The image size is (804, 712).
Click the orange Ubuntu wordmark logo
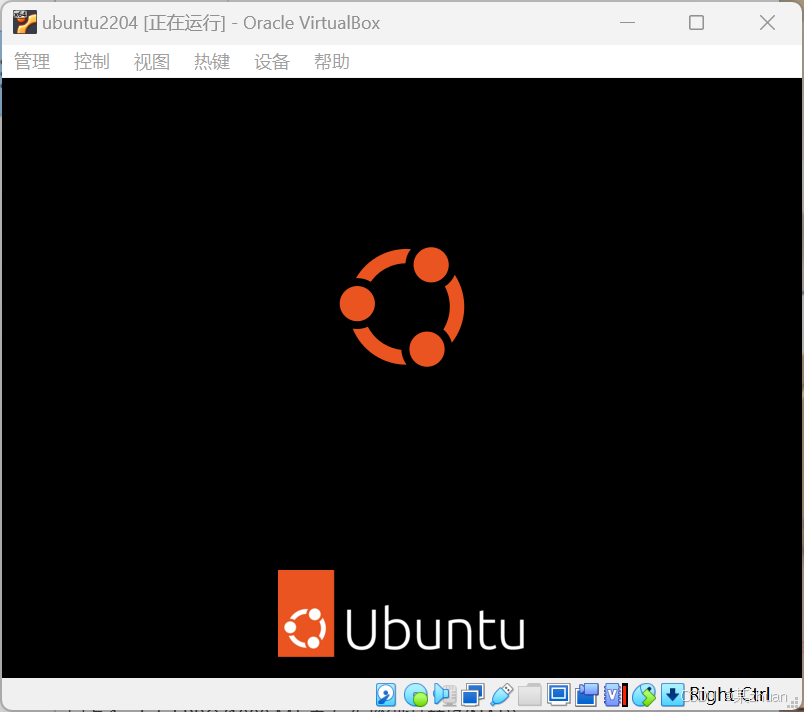coord(401,614)
